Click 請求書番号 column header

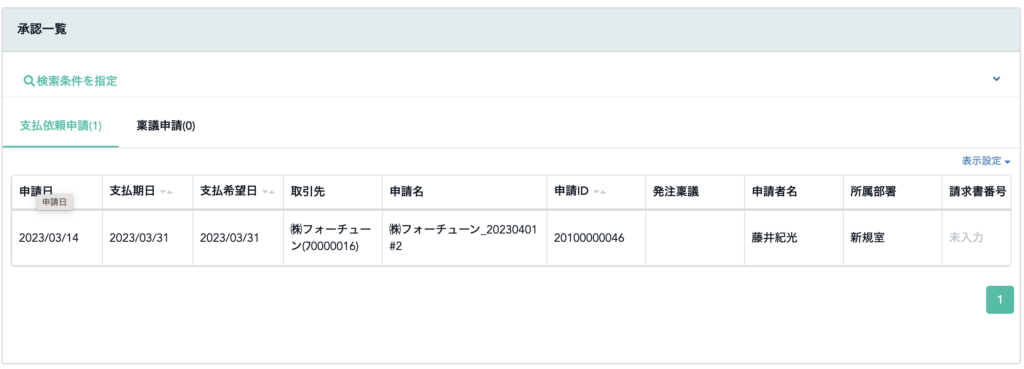[977, 191]
